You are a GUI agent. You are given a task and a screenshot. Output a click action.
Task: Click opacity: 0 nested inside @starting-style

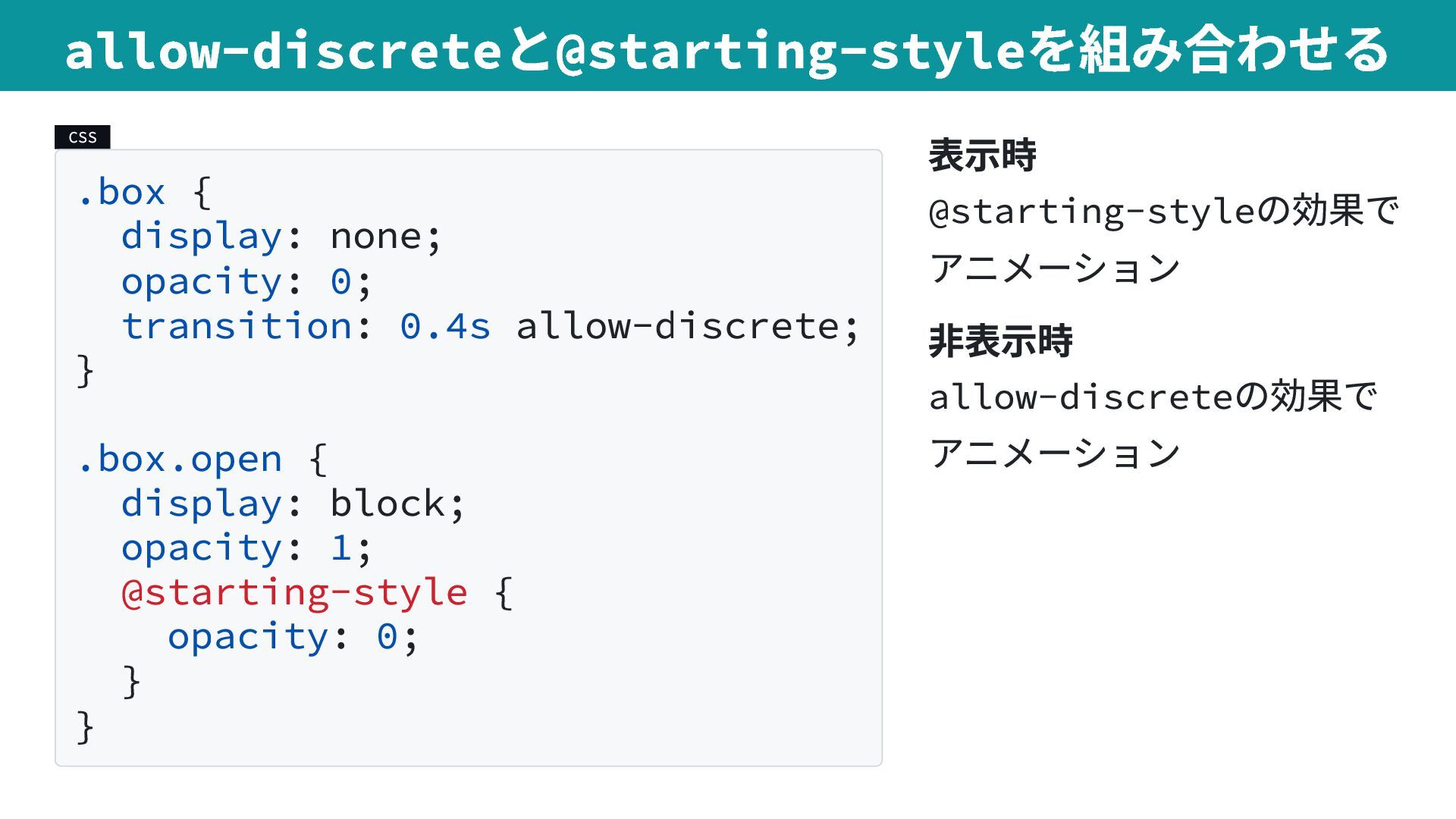pos(293,637)
